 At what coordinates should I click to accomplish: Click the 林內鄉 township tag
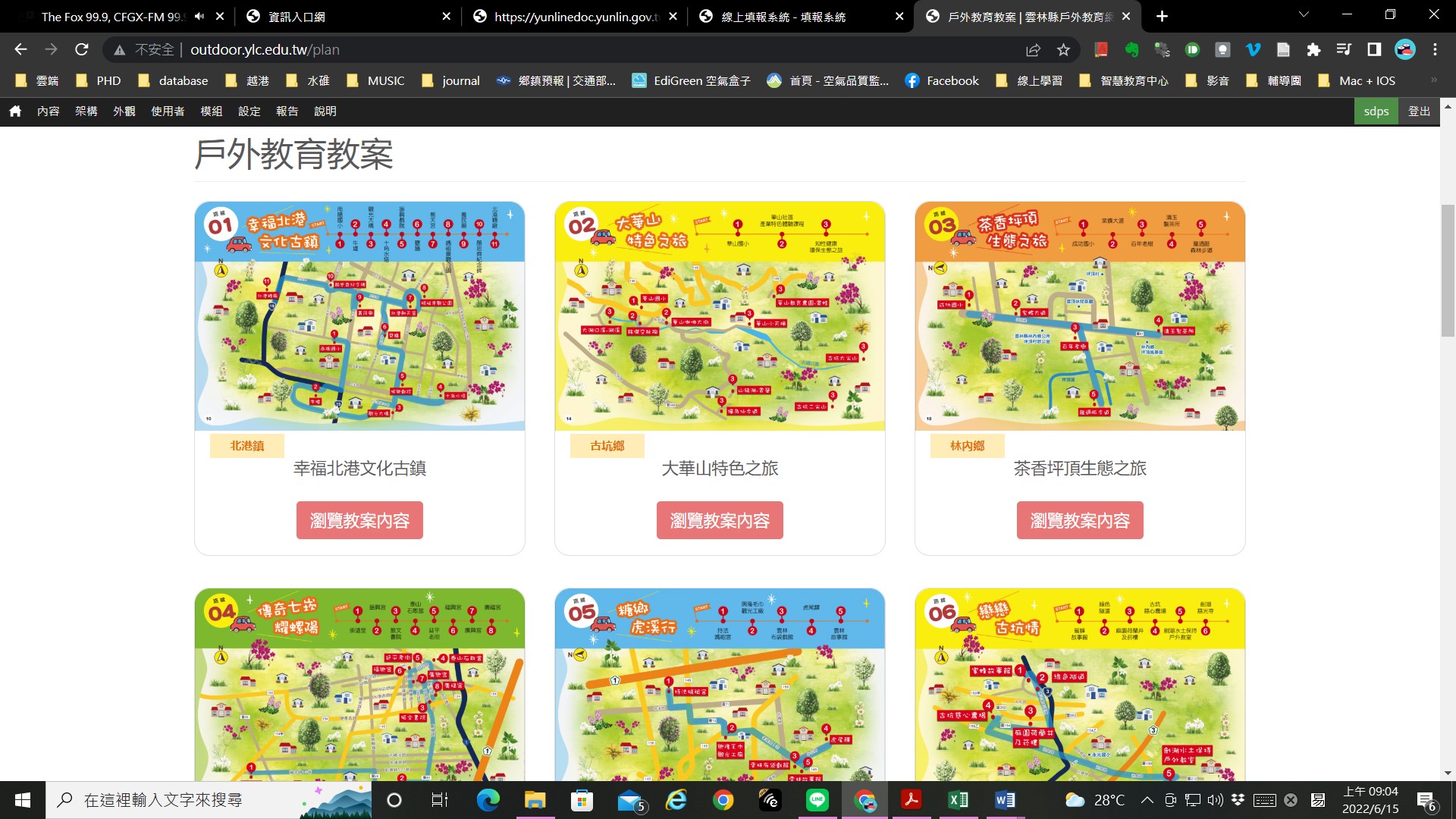pyautogui.click(x=968, y=446)
